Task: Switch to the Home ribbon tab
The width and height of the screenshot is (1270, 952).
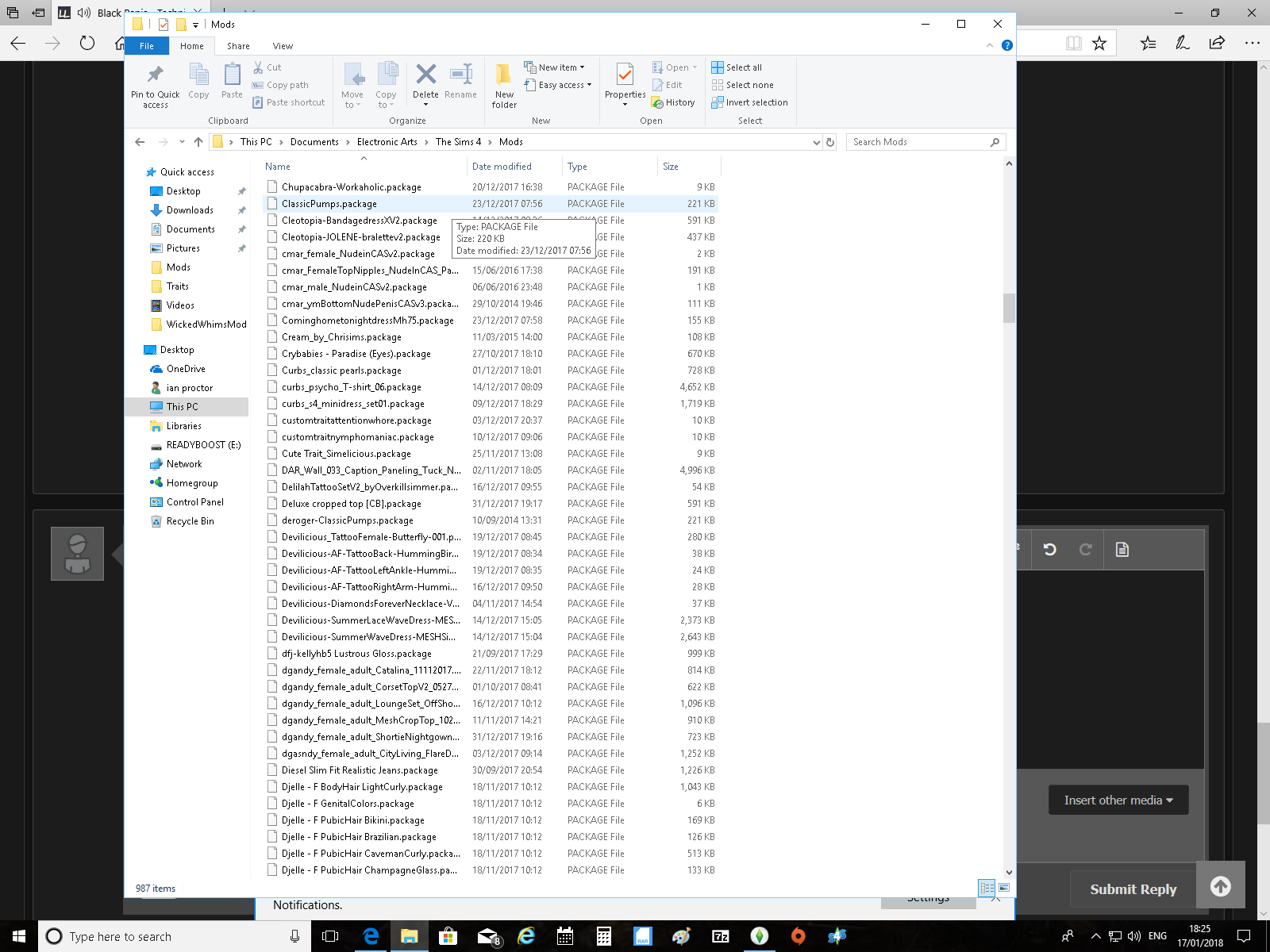Action: click(192, 46)
